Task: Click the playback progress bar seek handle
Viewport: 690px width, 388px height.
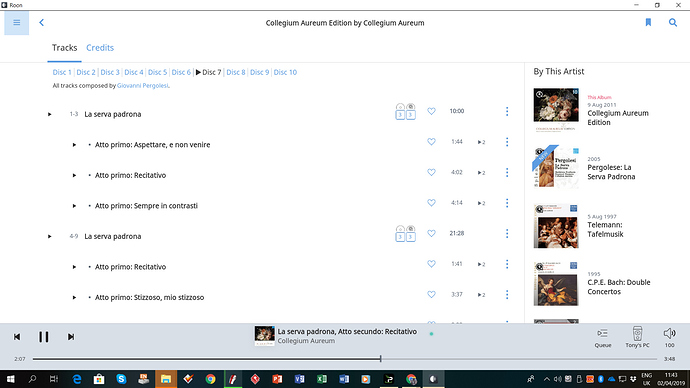Action: point(381,359)
